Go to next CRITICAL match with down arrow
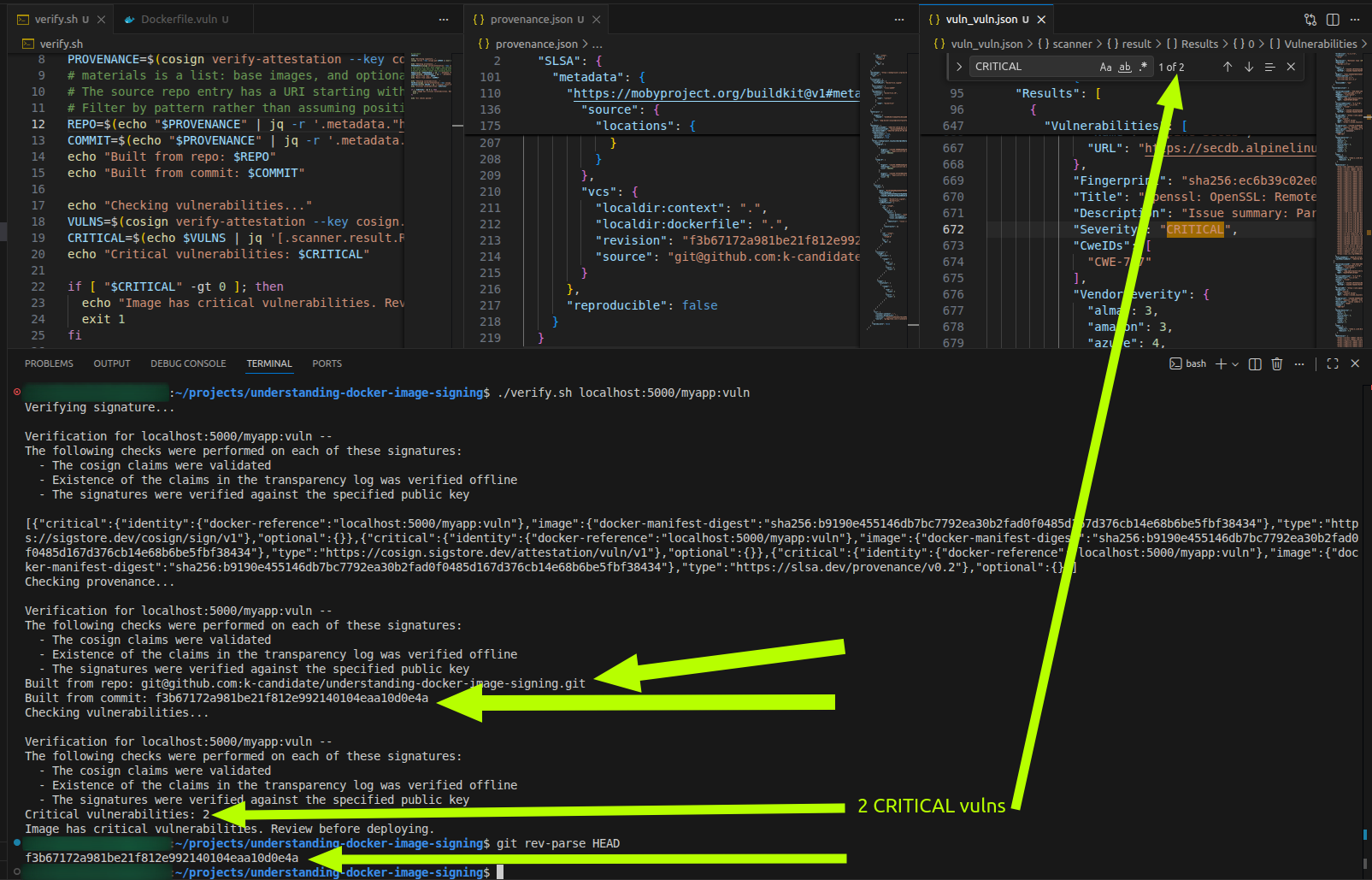 pos(1248,67)
